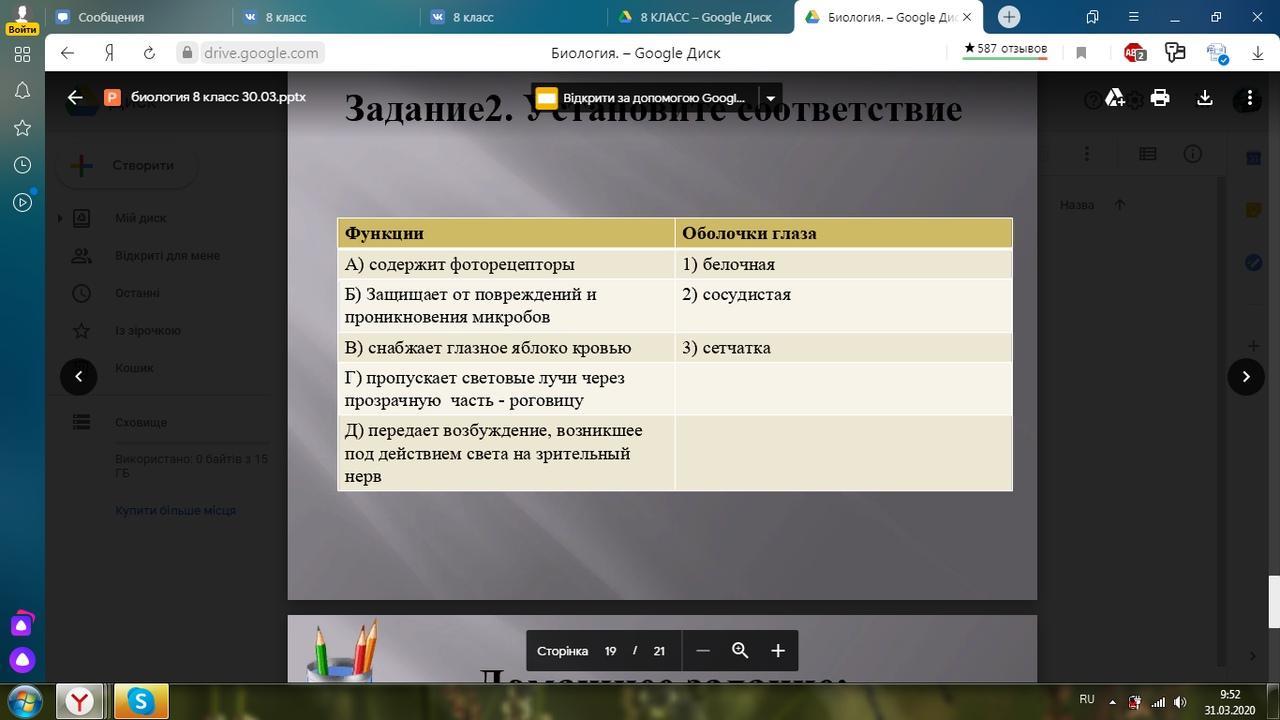Close the Drive preview with the back arrow
1280x720 pixels.
click(x=75, y=97)
